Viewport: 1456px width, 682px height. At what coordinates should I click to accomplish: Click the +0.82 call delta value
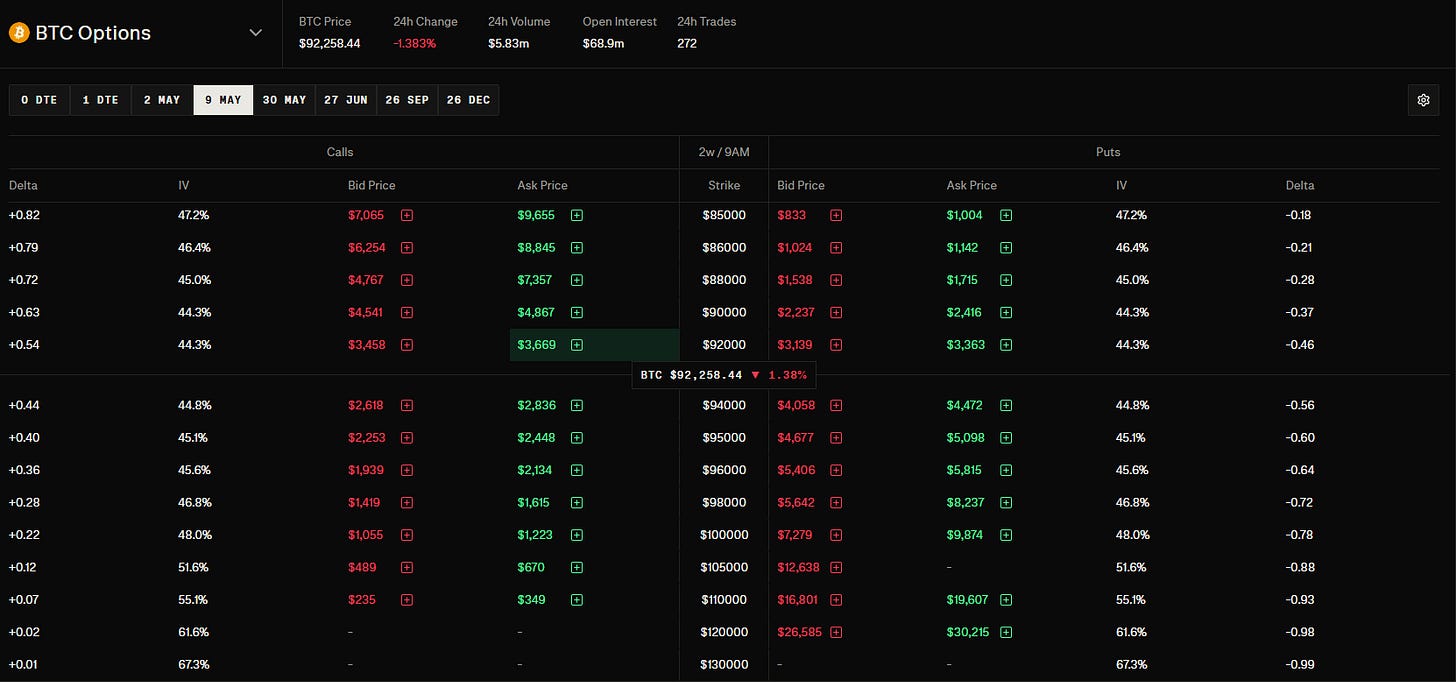click(24, 215)
